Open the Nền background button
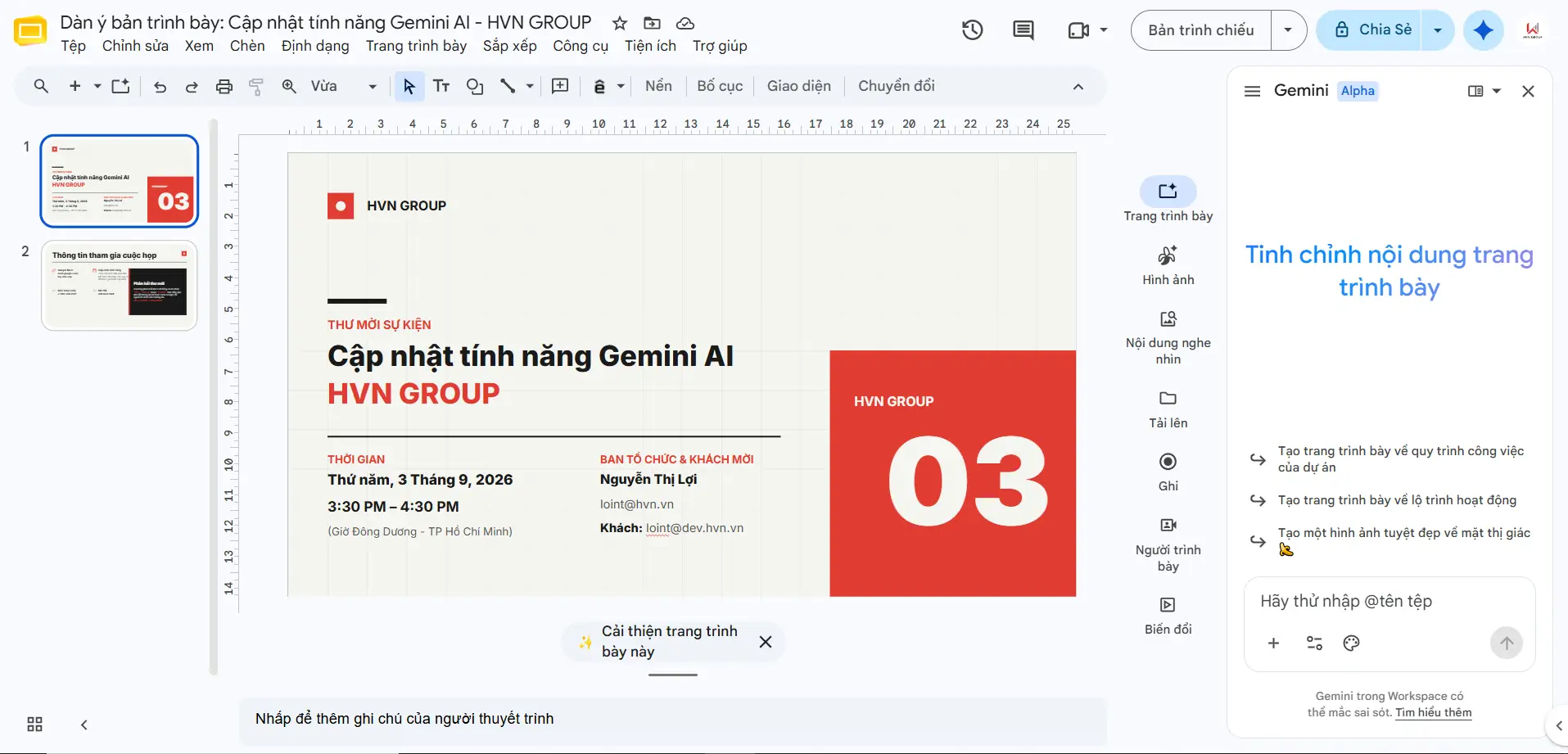Image resolution: width=1568 pixels, height=754 pixels. (x=658, y=86)
